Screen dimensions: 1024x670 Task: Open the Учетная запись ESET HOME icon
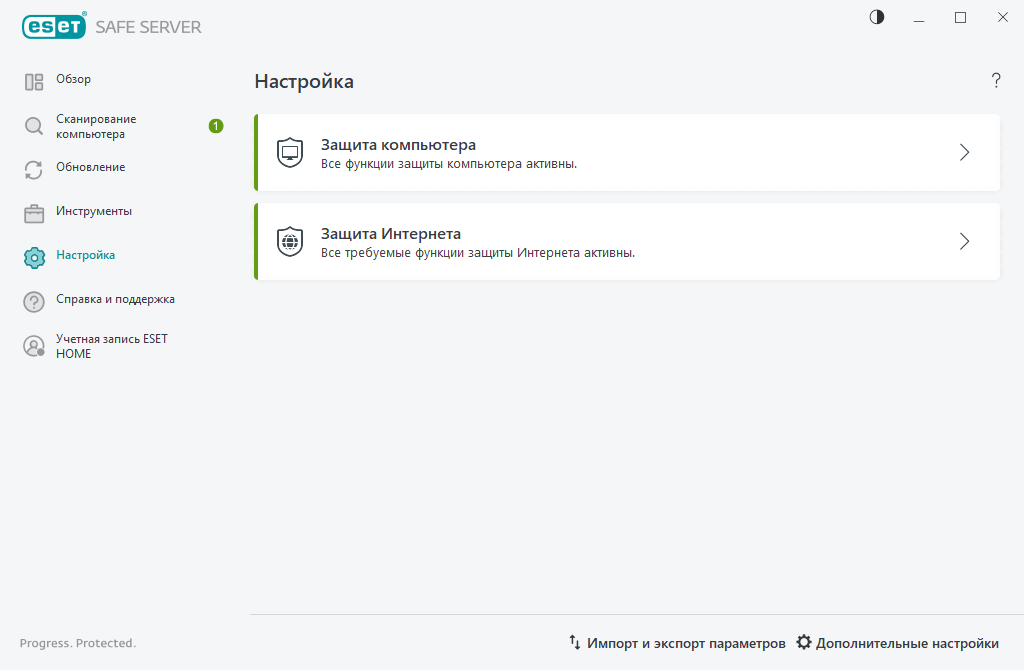pyautogui.click(x=33, y=345)
